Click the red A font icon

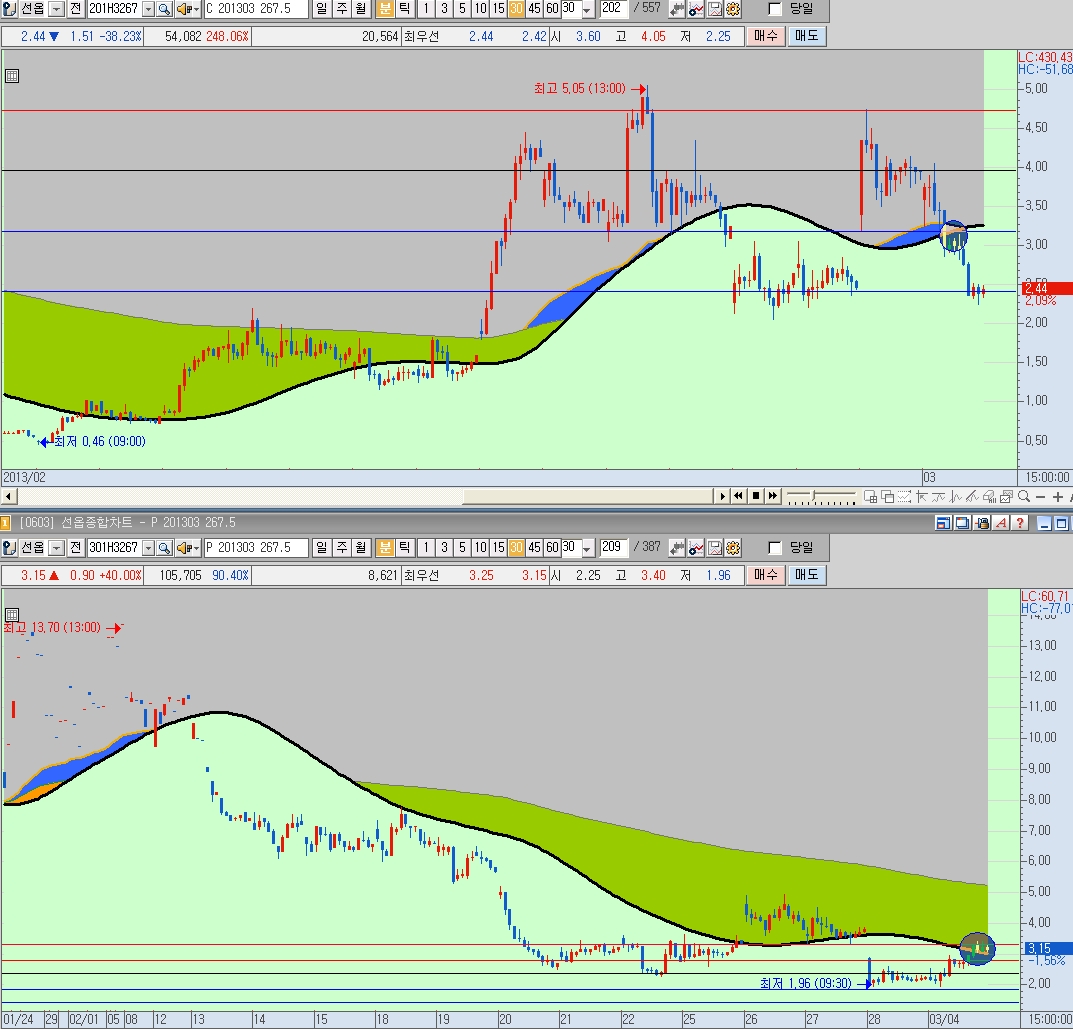click(1001, 522)
